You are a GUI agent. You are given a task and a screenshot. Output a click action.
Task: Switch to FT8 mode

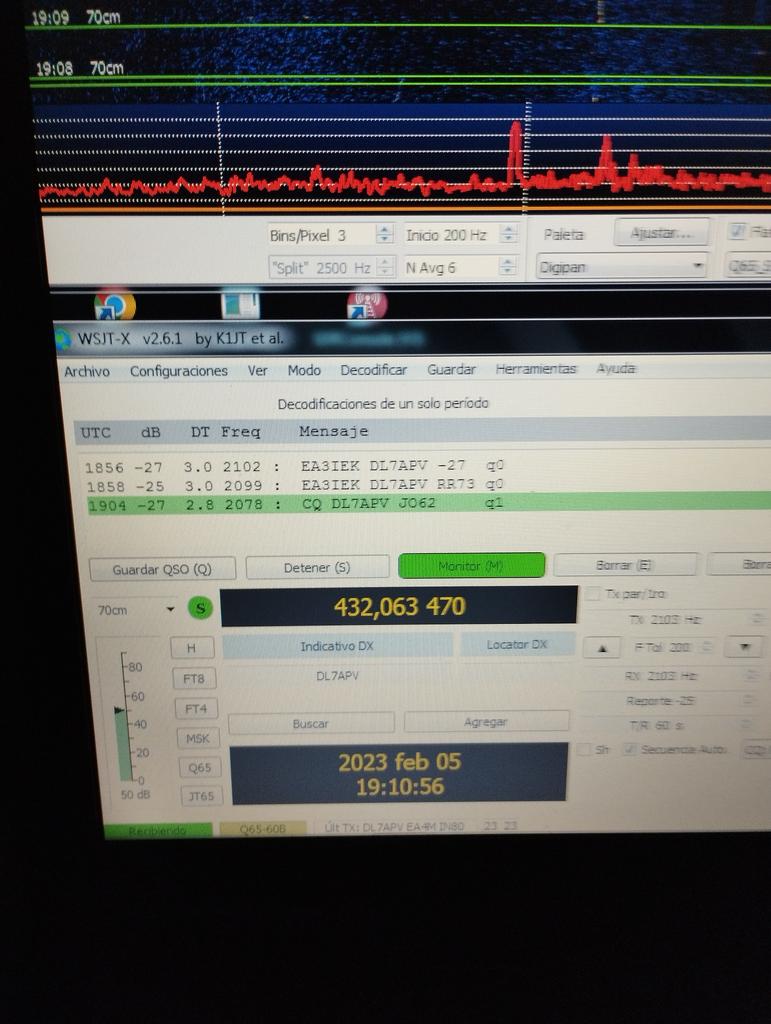(195, 679)
